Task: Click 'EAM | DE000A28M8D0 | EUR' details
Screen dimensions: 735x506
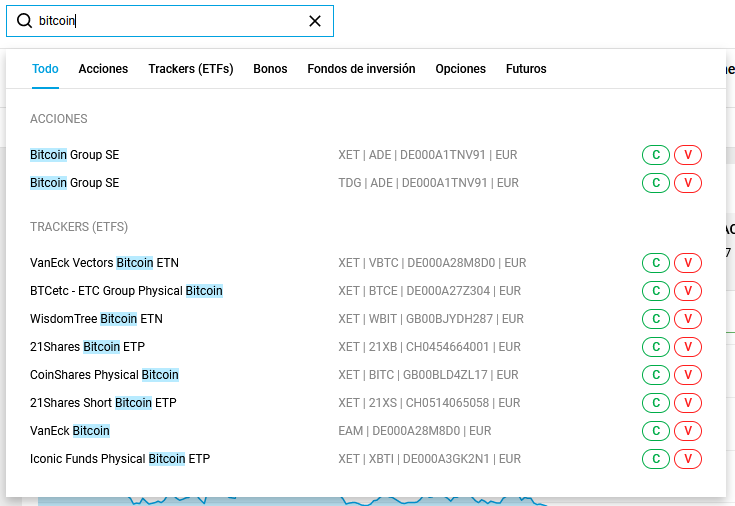Action: (415, 430)
